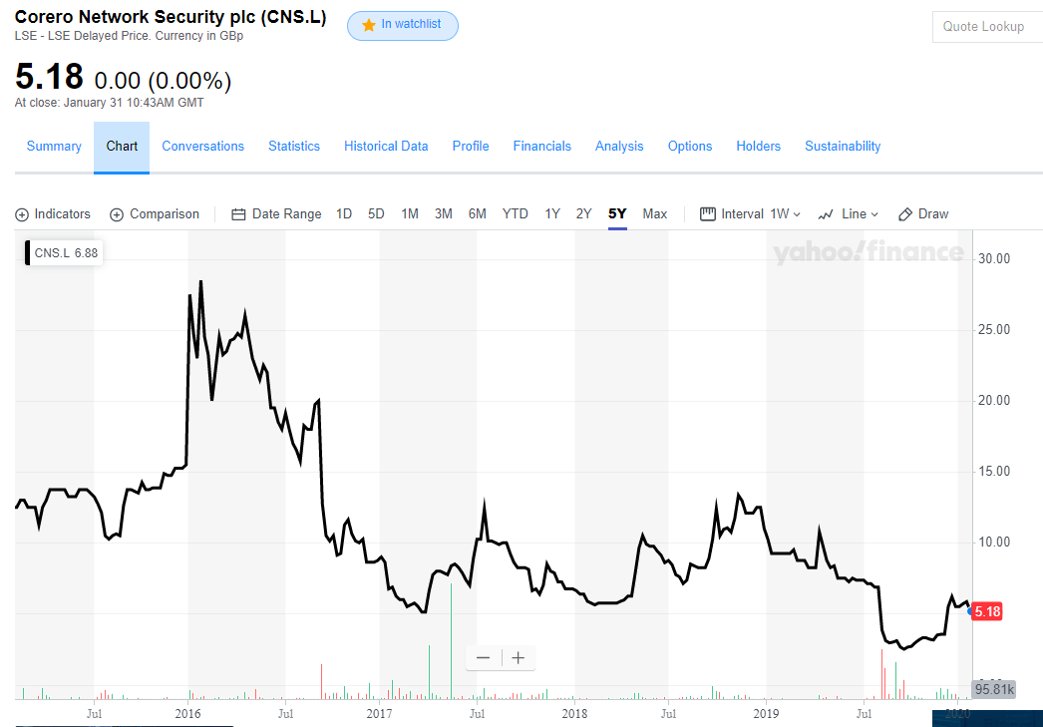Go to Conversations tab
This screenshot has width=1043, height=727.
pos(203,146)
